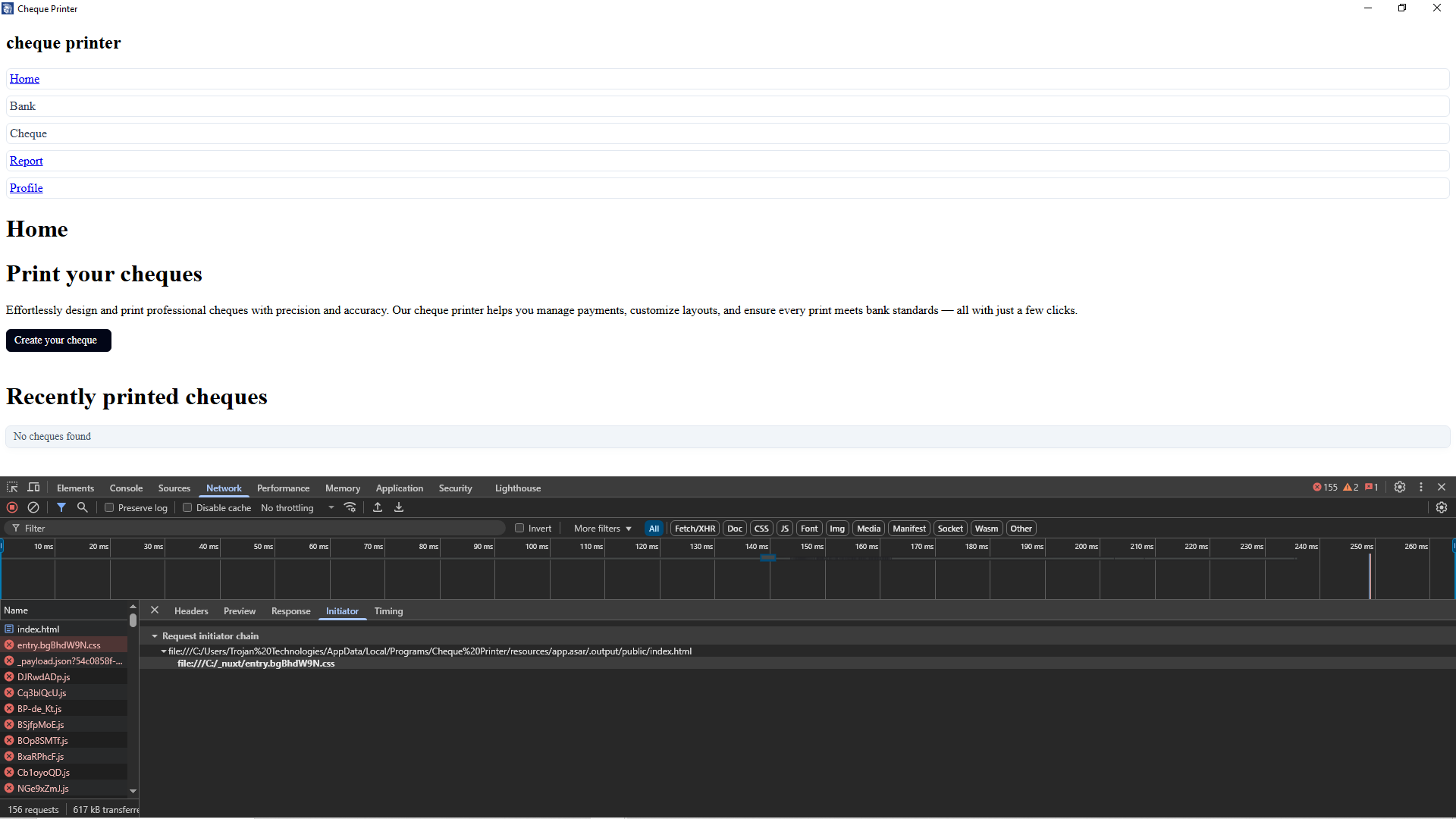1456x819 pixels.
Task: Click the network search magnifier icon
Action: point(83,507)
